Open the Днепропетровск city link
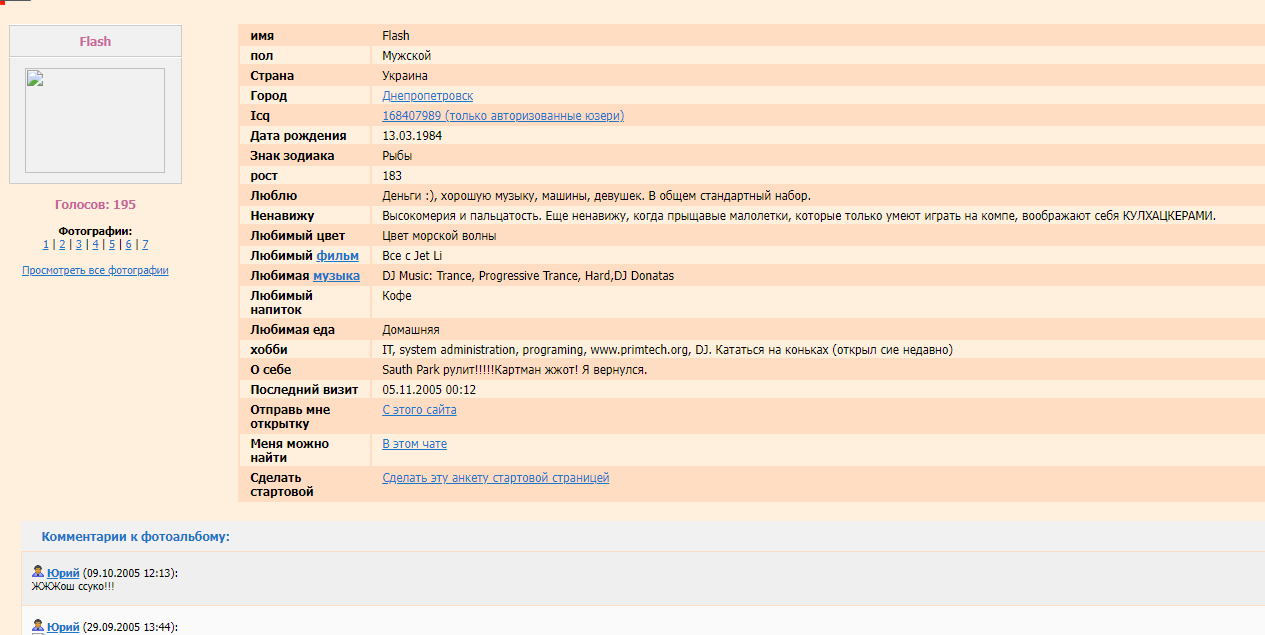The width and height of the screenshot is (1265, 635). coord(427,96)
